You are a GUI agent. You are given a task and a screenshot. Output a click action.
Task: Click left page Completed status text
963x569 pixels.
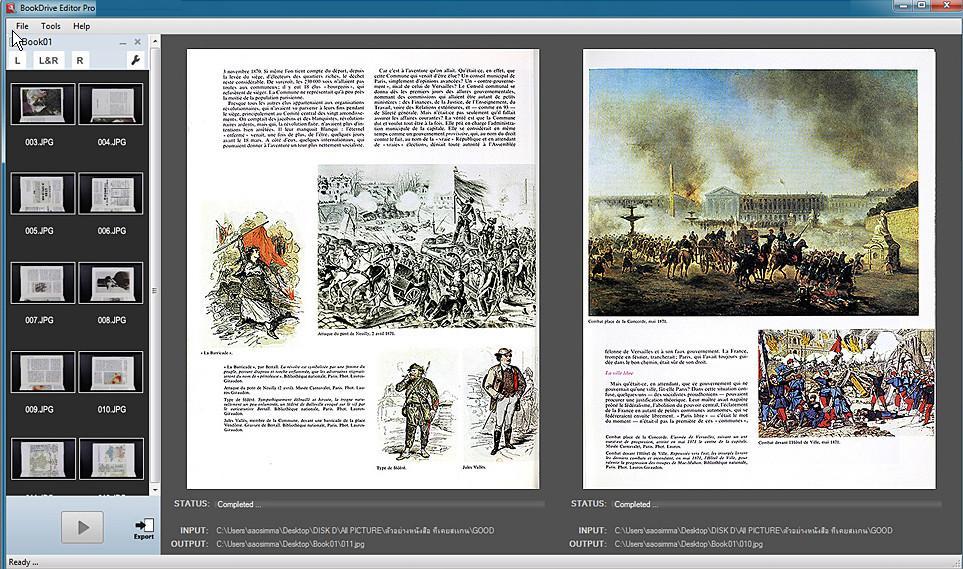(x=238, y=504)
